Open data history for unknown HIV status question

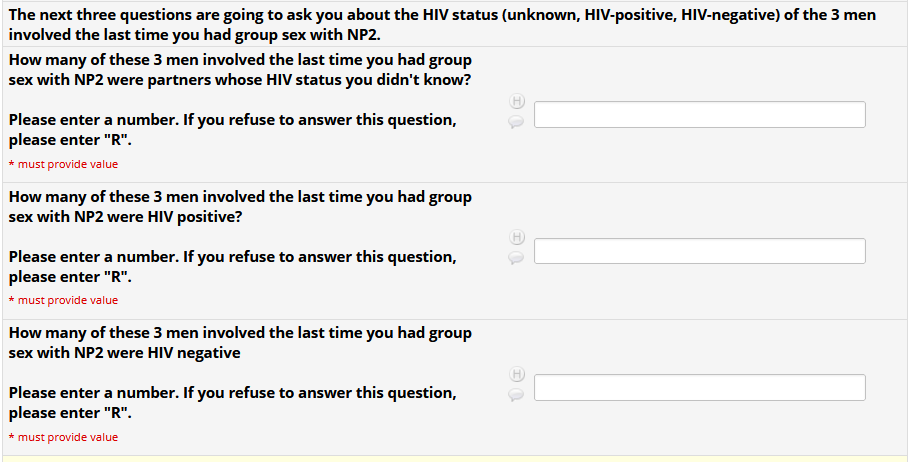(517, 101)
